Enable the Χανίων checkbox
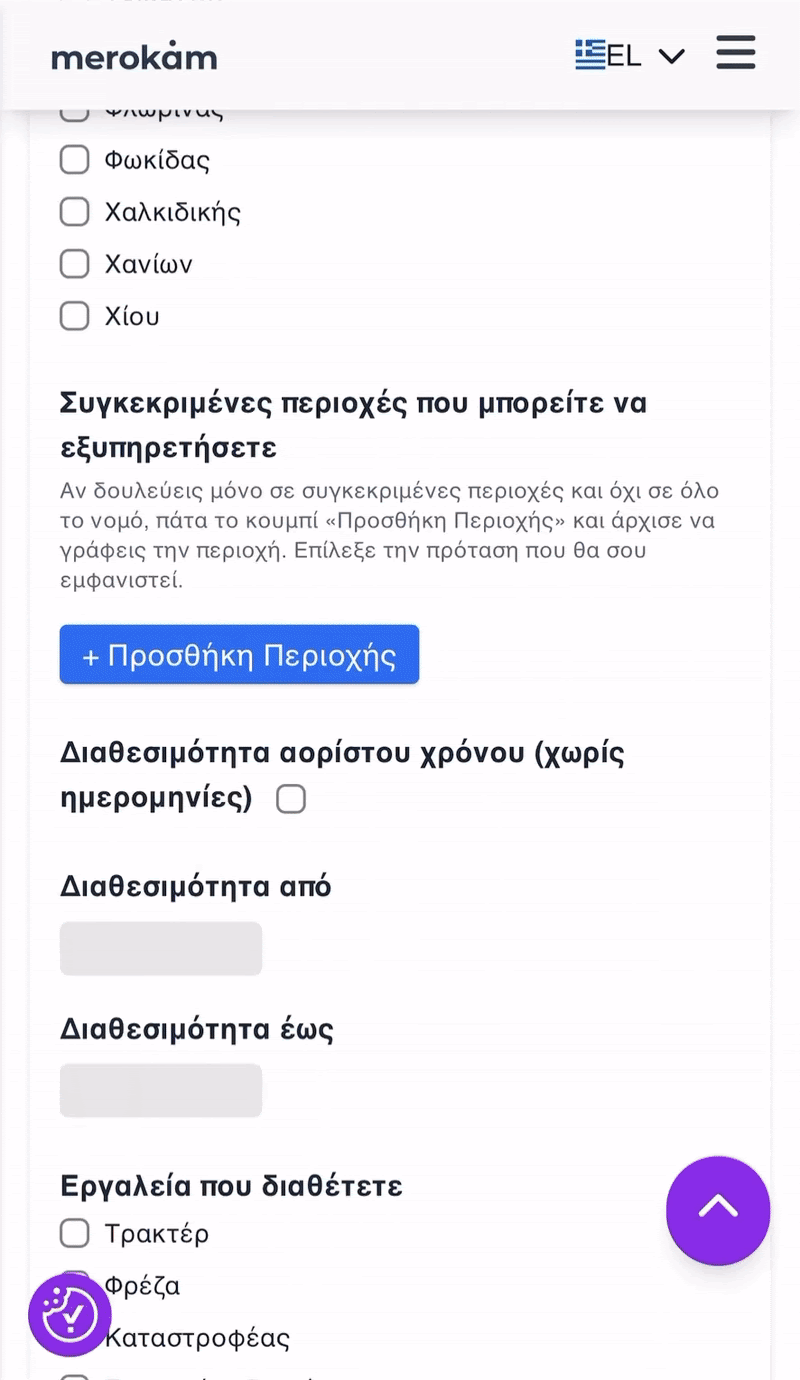This screenshot has height=1380, width=800. pos(75,263)
